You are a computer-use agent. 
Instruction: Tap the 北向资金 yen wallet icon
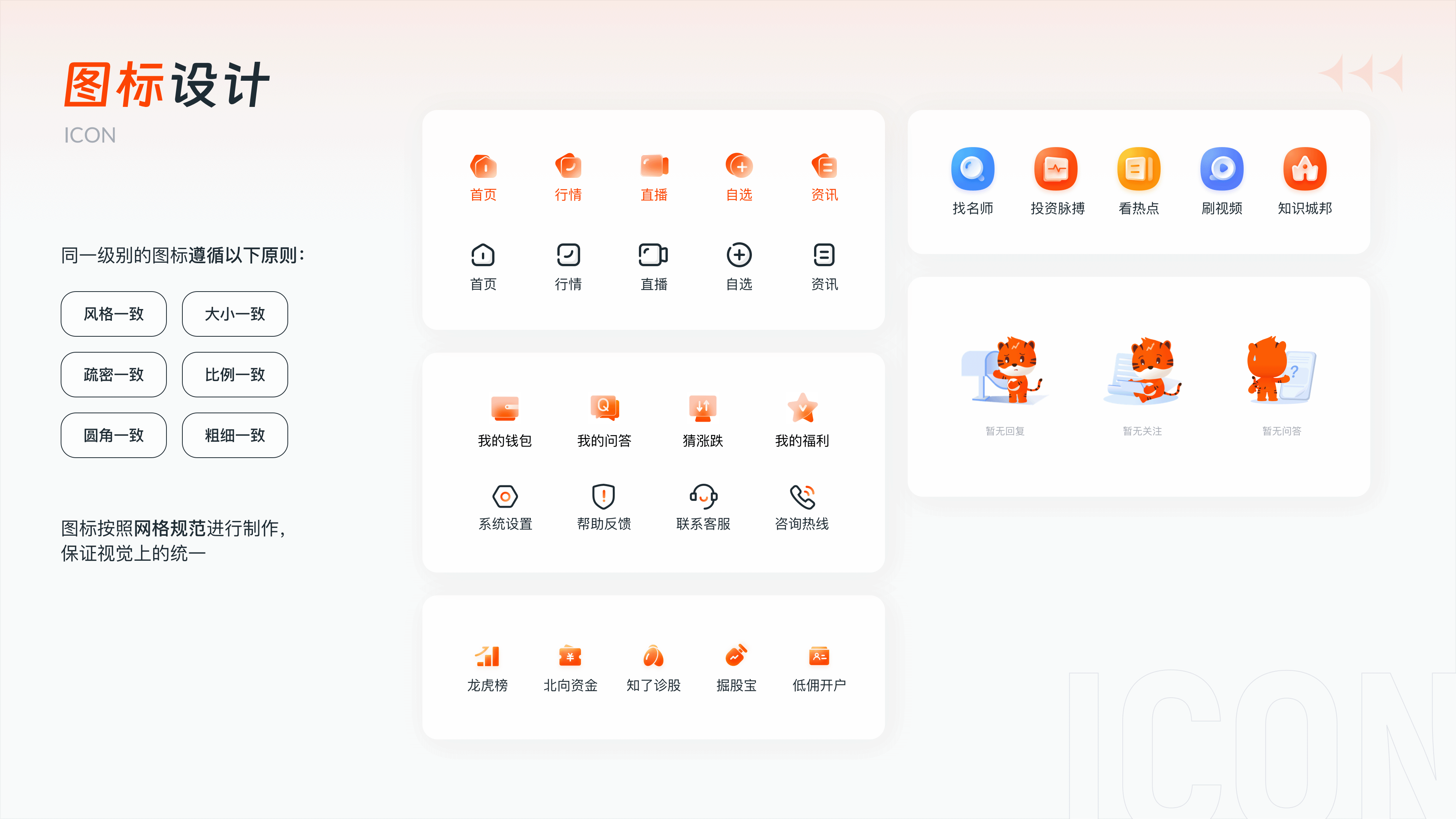point(570,656)
